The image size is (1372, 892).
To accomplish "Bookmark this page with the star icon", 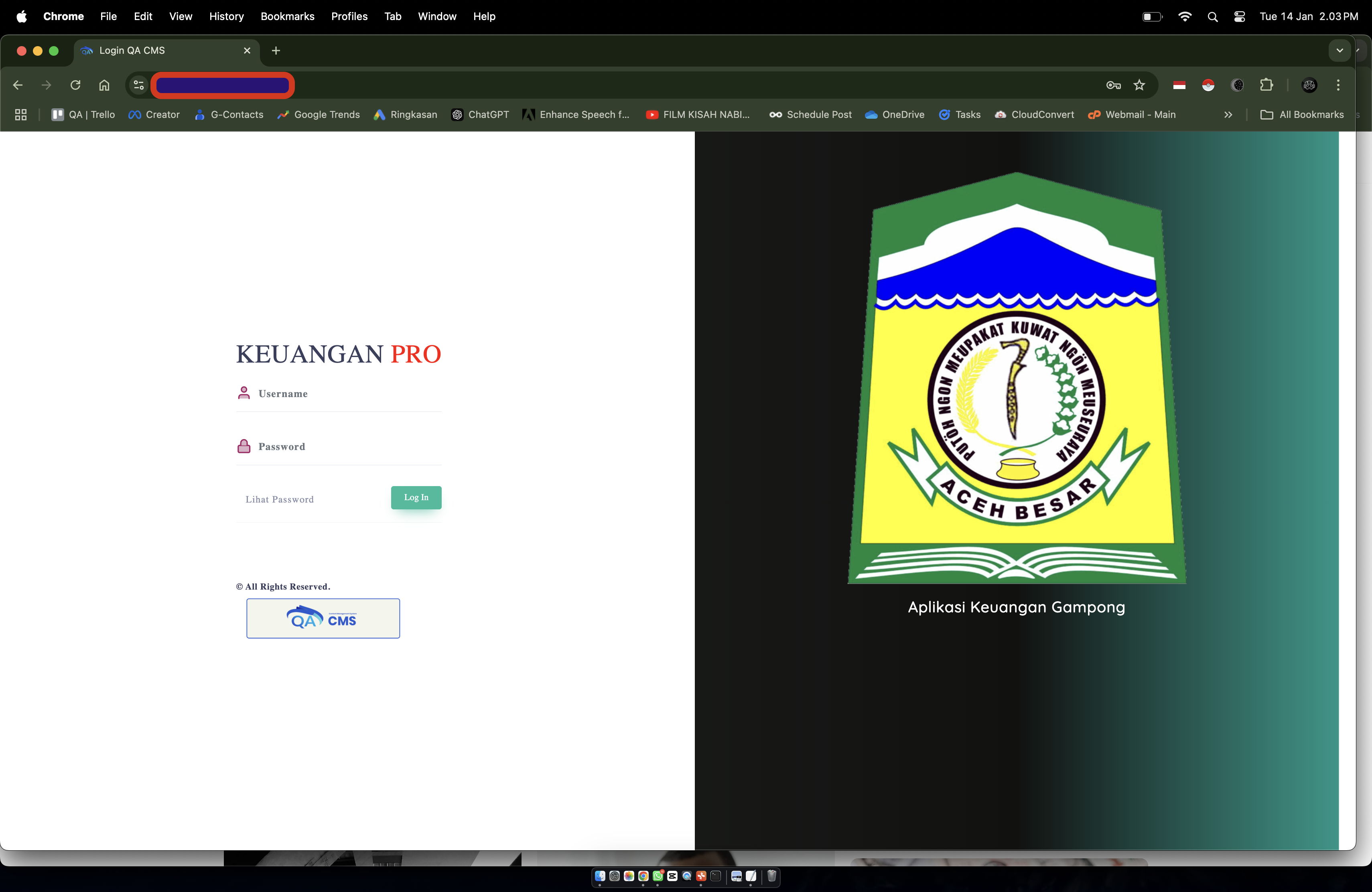I will (x=1140, y=85).
